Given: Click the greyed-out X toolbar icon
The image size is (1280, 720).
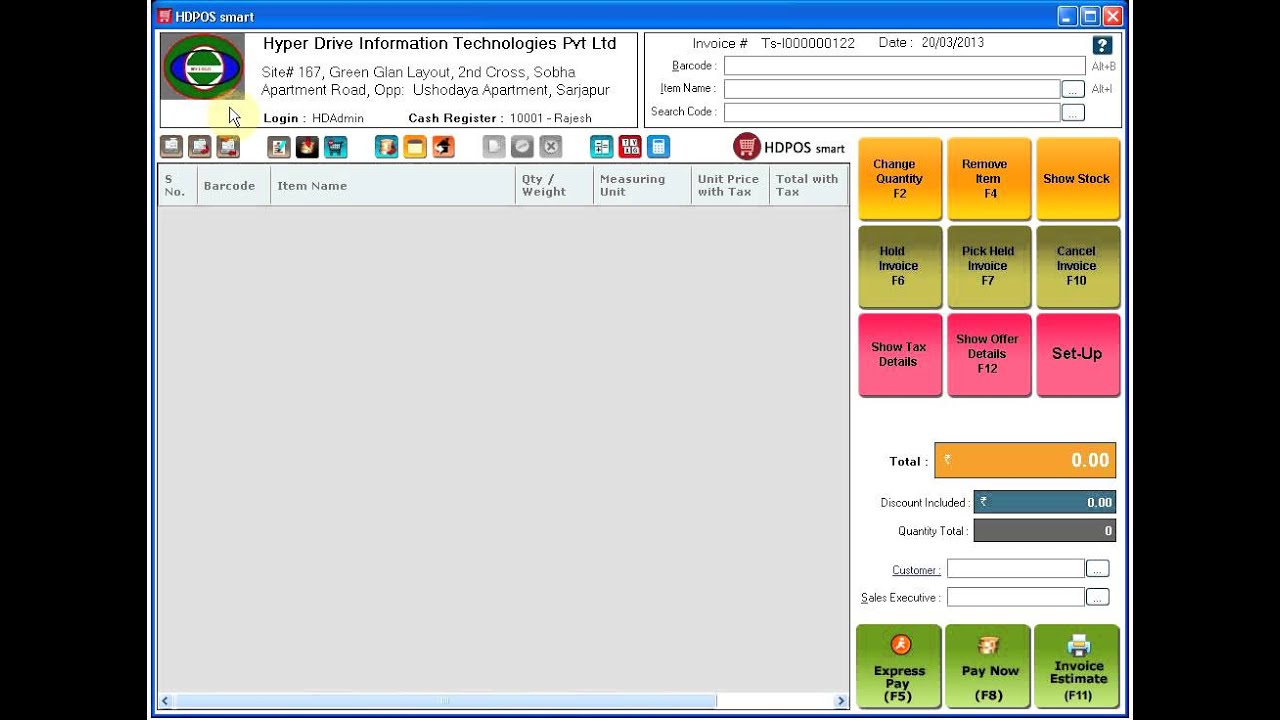Looking at the screenshot, I should pos(551,147).
